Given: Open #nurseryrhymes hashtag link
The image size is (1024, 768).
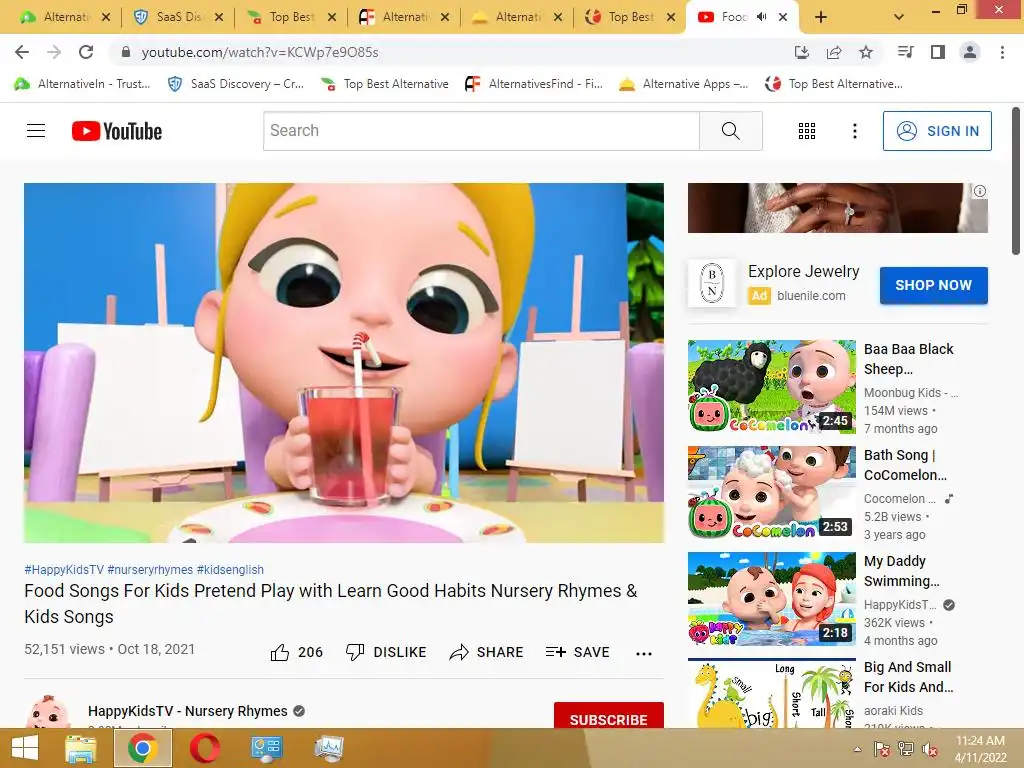Looking at the screenshot, I should [150, 569].
